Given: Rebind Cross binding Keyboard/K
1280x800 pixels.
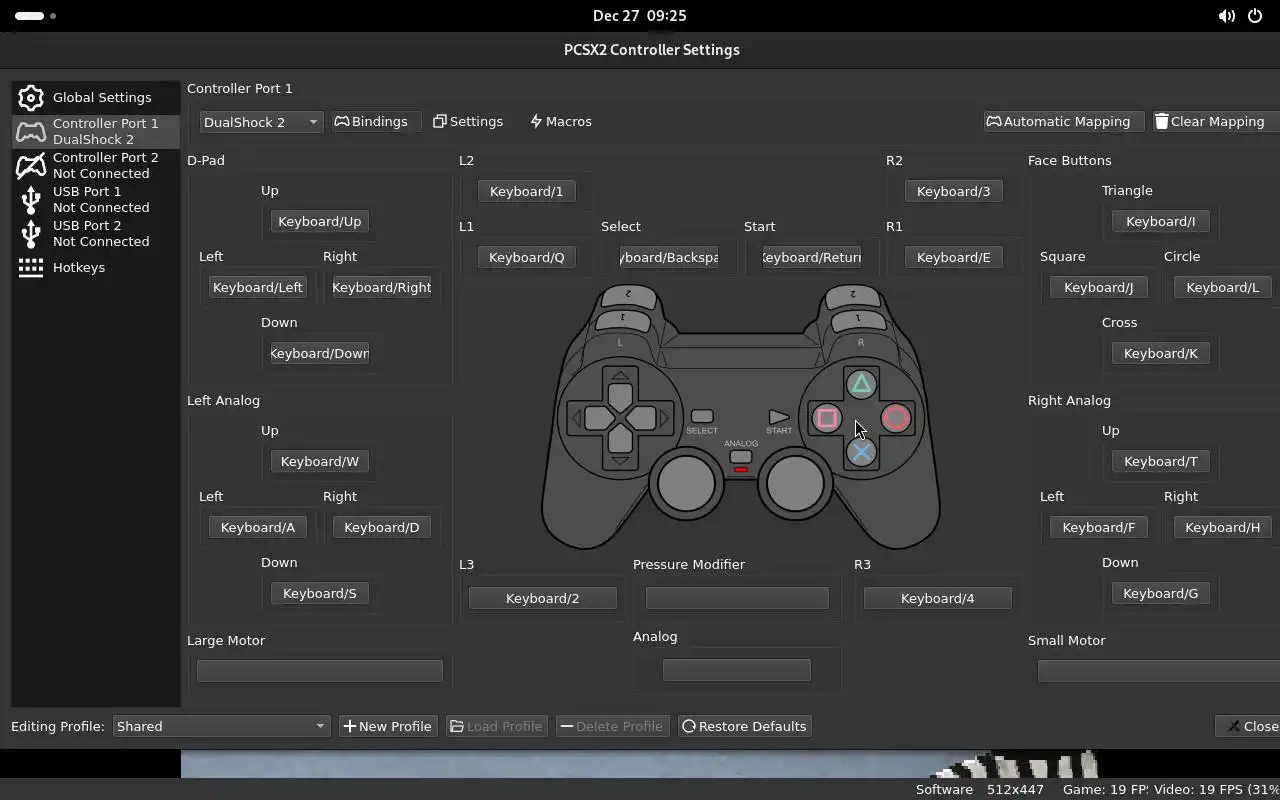Looking at the screenshot, I should point(1161,353).
